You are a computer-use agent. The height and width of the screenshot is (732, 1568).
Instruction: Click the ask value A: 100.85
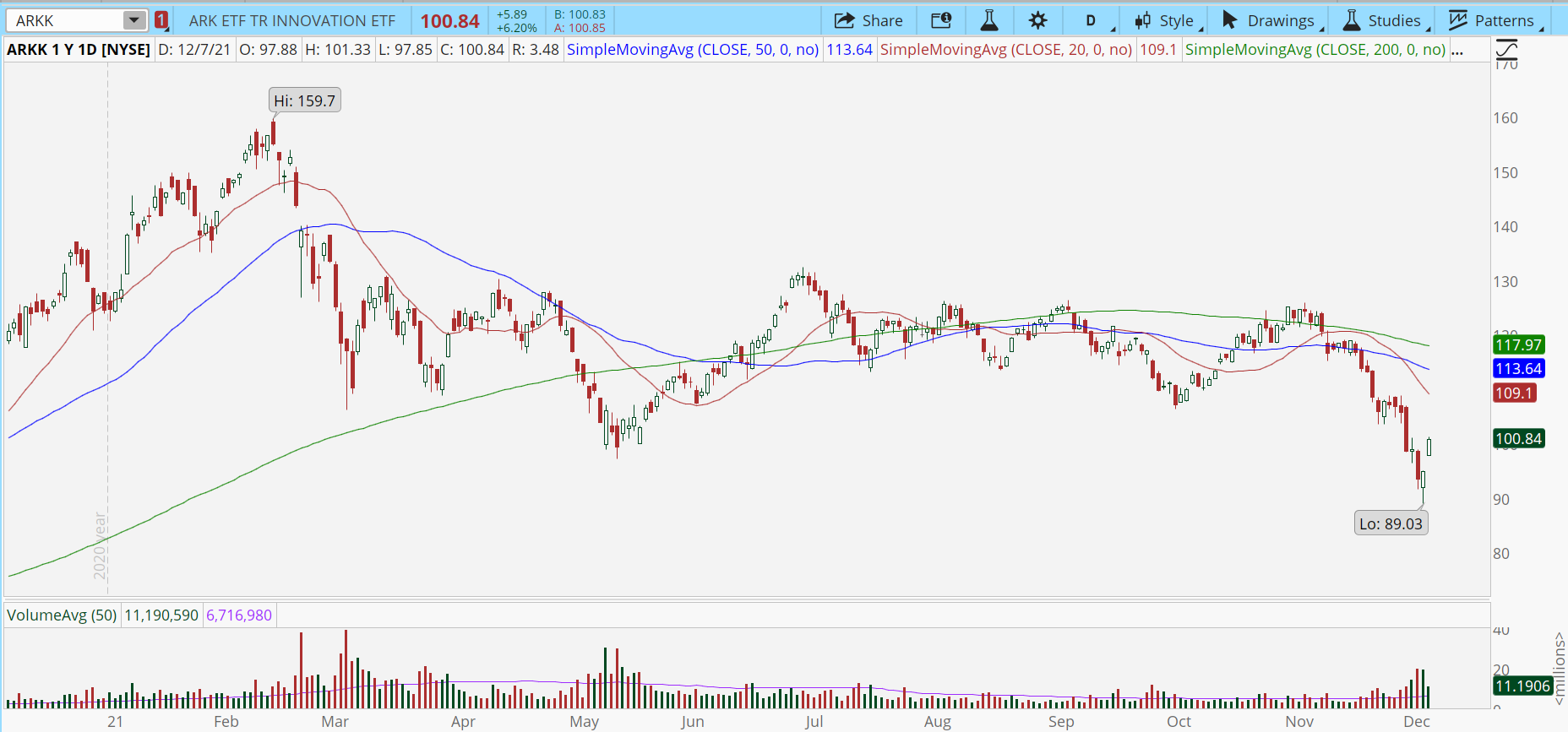(580, 28)
